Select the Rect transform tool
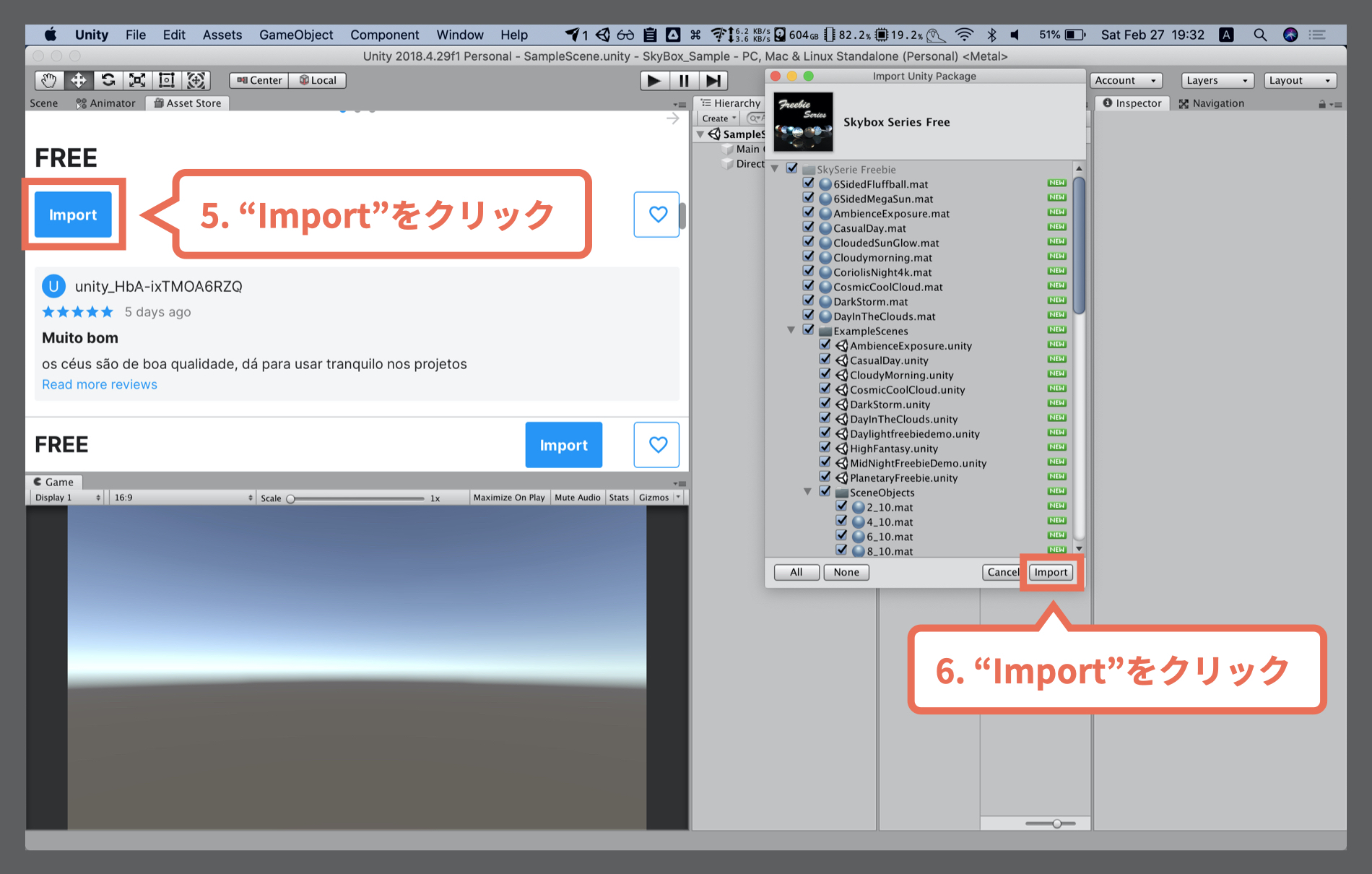This screenshot has width=1372, height=874. pos(167,80)
